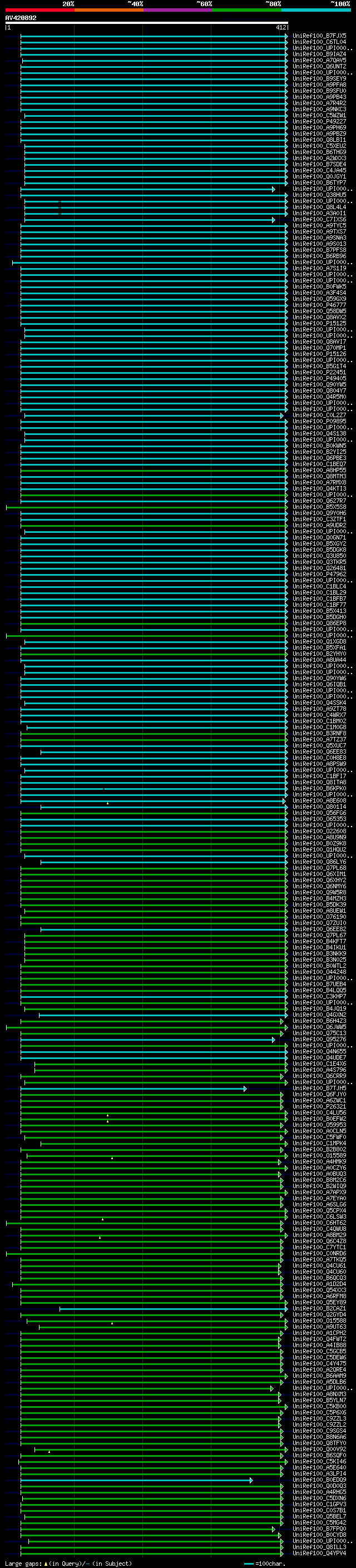Select the green alignment bar for UniRef100_A8HP55

154,471
